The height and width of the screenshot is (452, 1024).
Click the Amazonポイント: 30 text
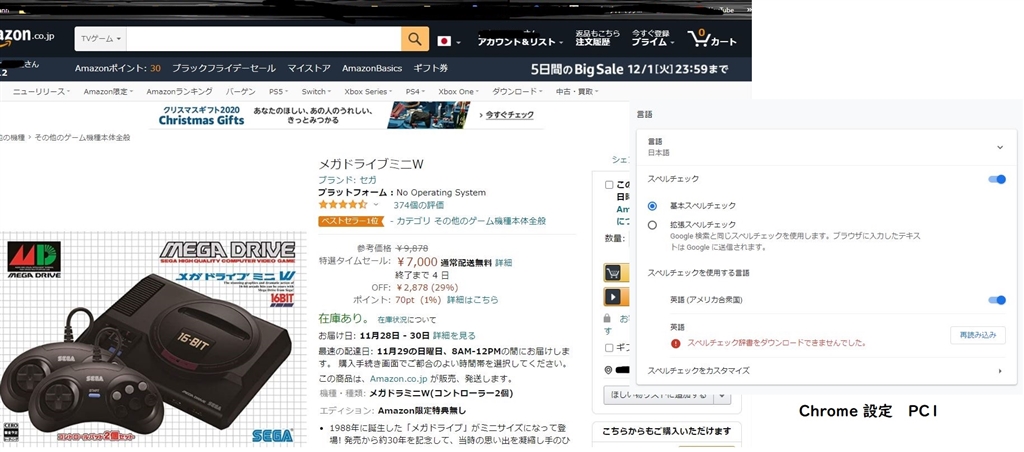[118, 68]
